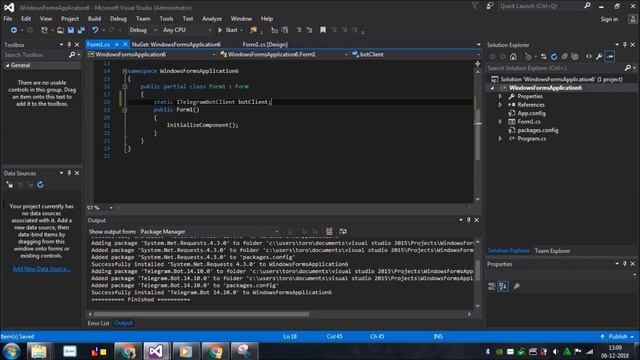The height and width of the screenshot is (360, 640).
Task: Click the Categorized view icon in Properties
Action: pyautogui.click(x=492, y=287)
